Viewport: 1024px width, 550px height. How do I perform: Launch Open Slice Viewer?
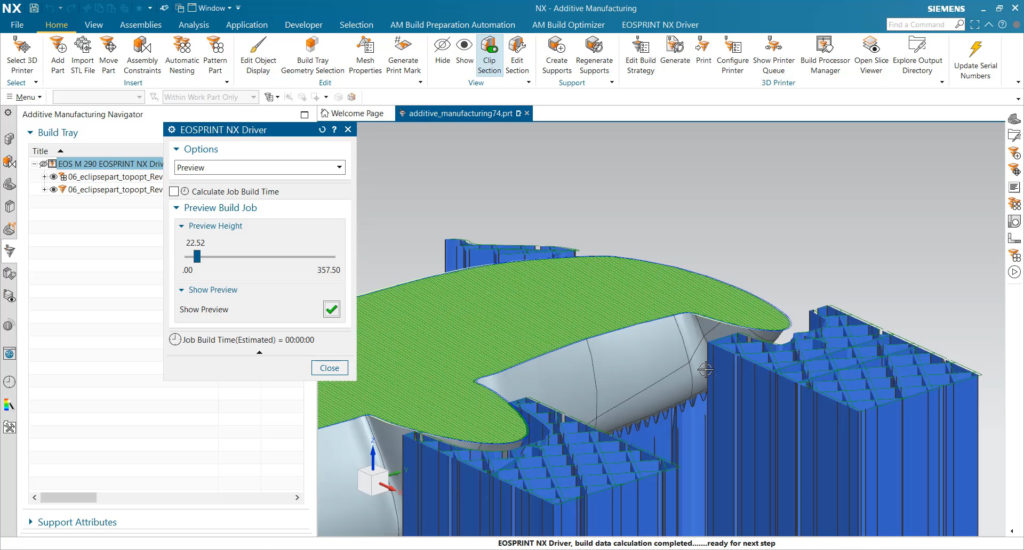871,55
